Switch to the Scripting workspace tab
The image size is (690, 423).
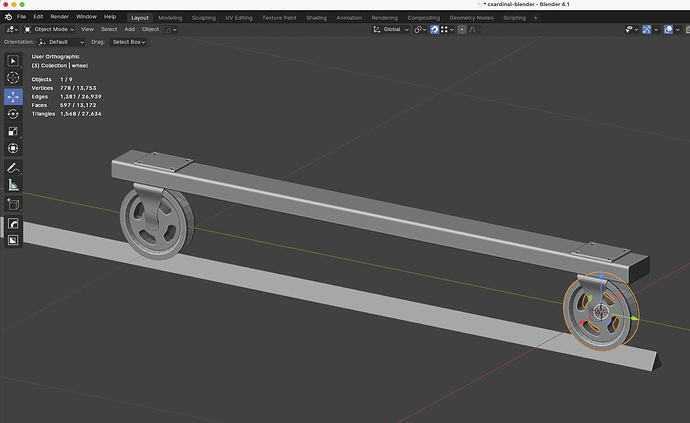[514, 18]
